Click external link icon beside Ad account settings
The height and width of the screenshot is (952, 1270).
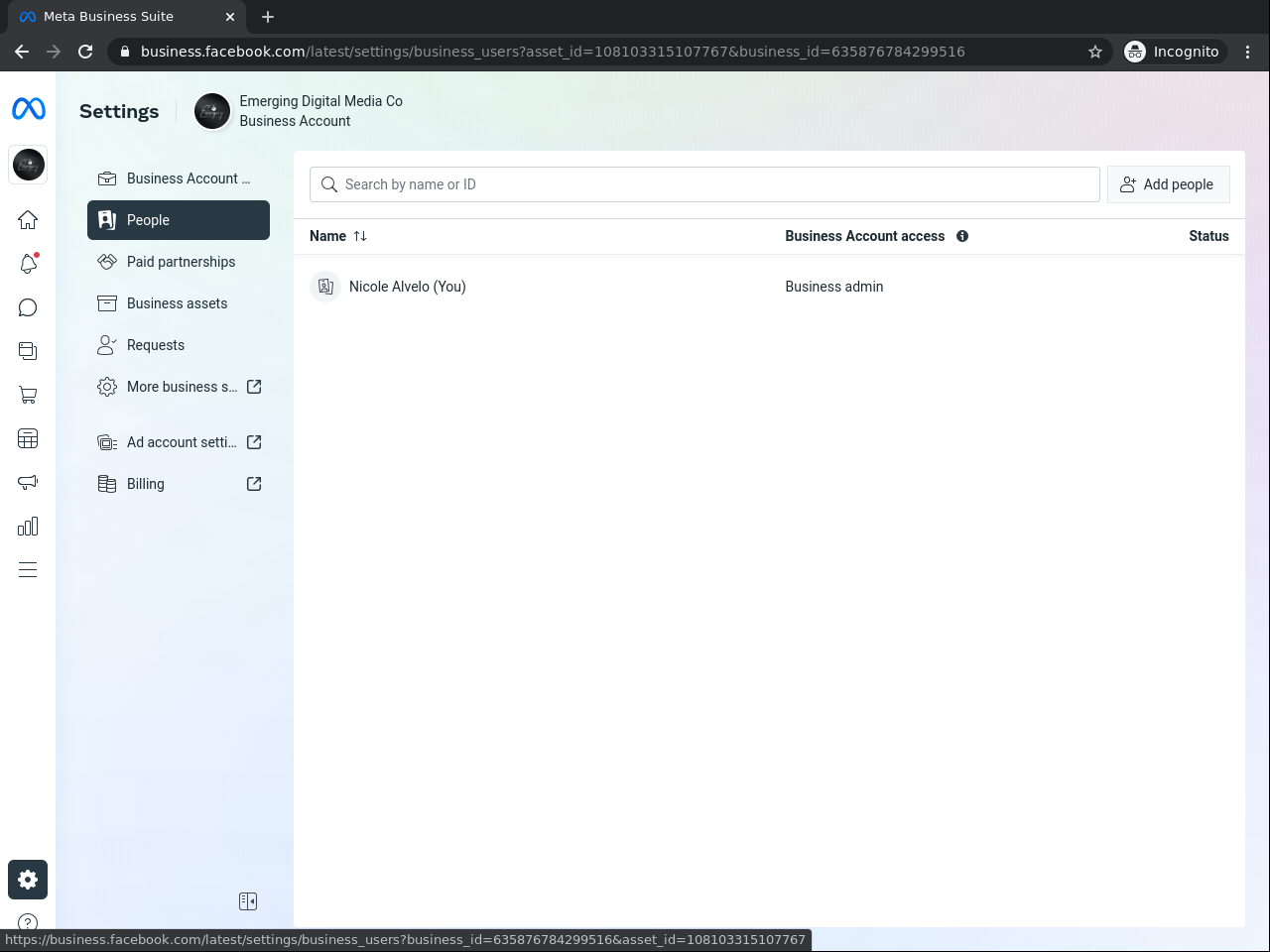pyautogui.click(x=254, y=442)
